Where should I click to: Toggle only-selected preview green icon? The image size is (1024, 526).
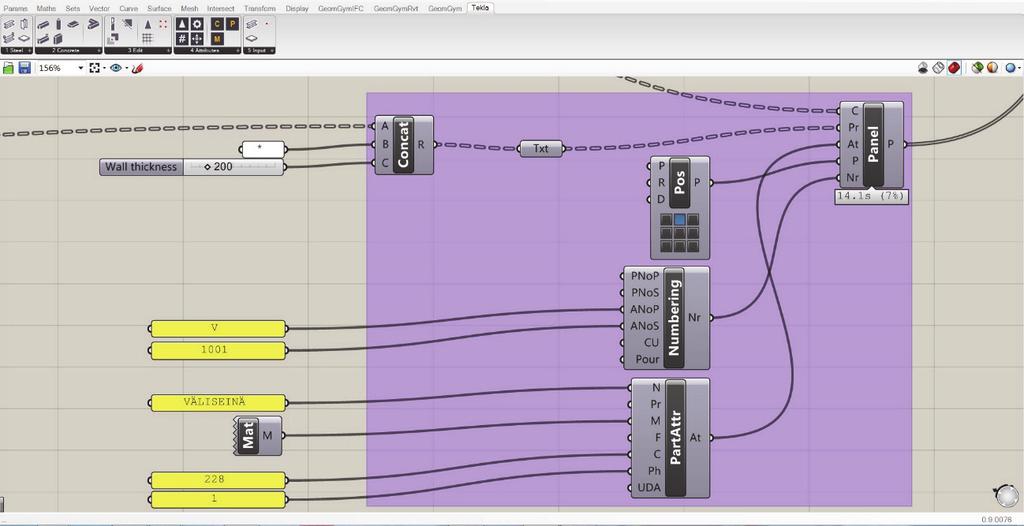(978, 67)
